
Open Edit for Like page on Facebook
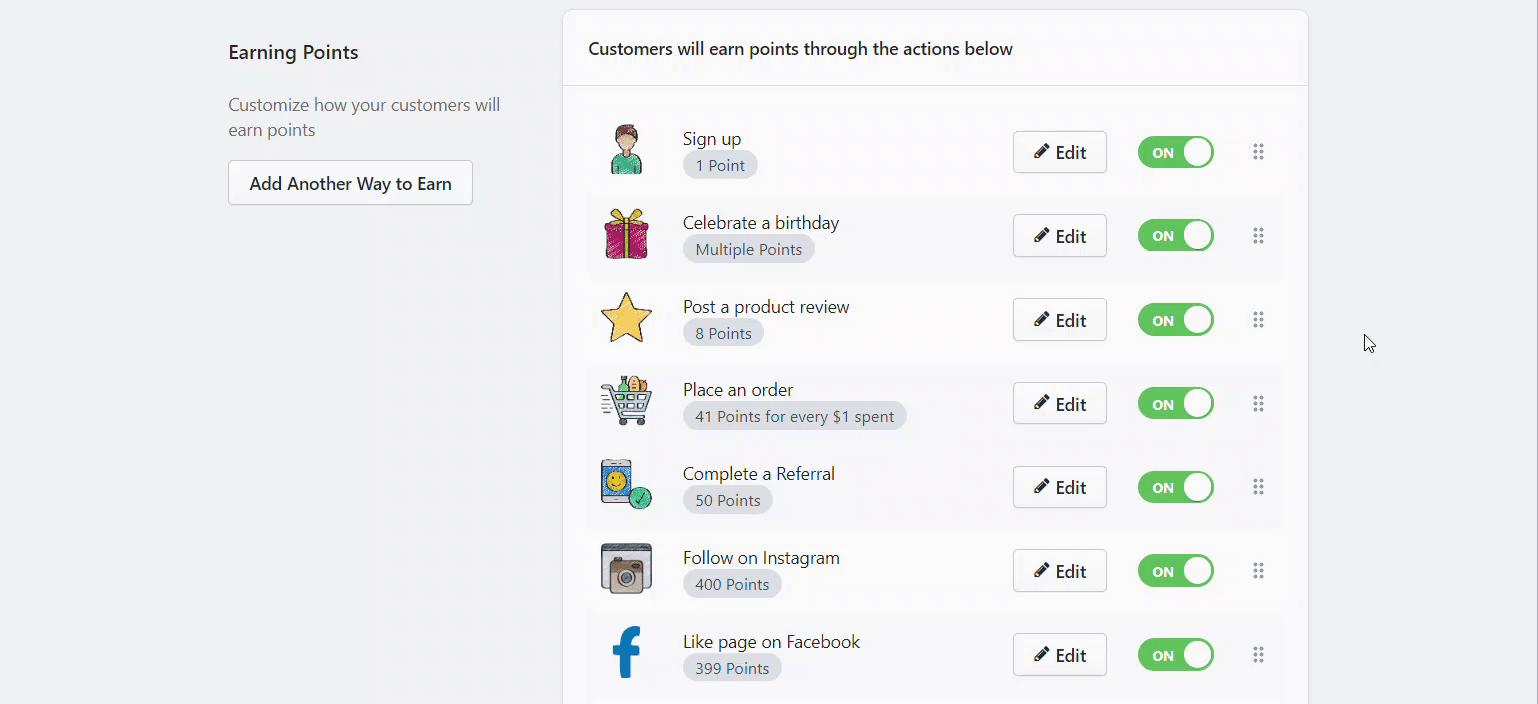point(1060,655)
